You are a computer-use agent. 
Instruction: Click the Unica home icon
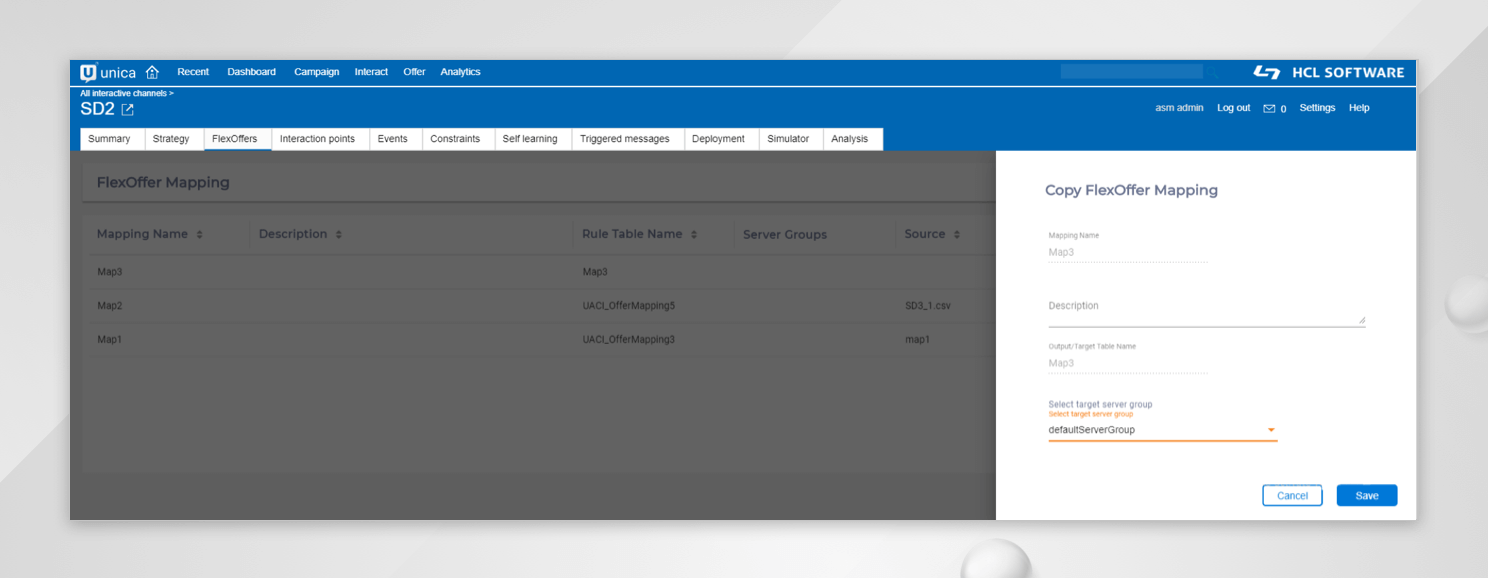point(152,72)
